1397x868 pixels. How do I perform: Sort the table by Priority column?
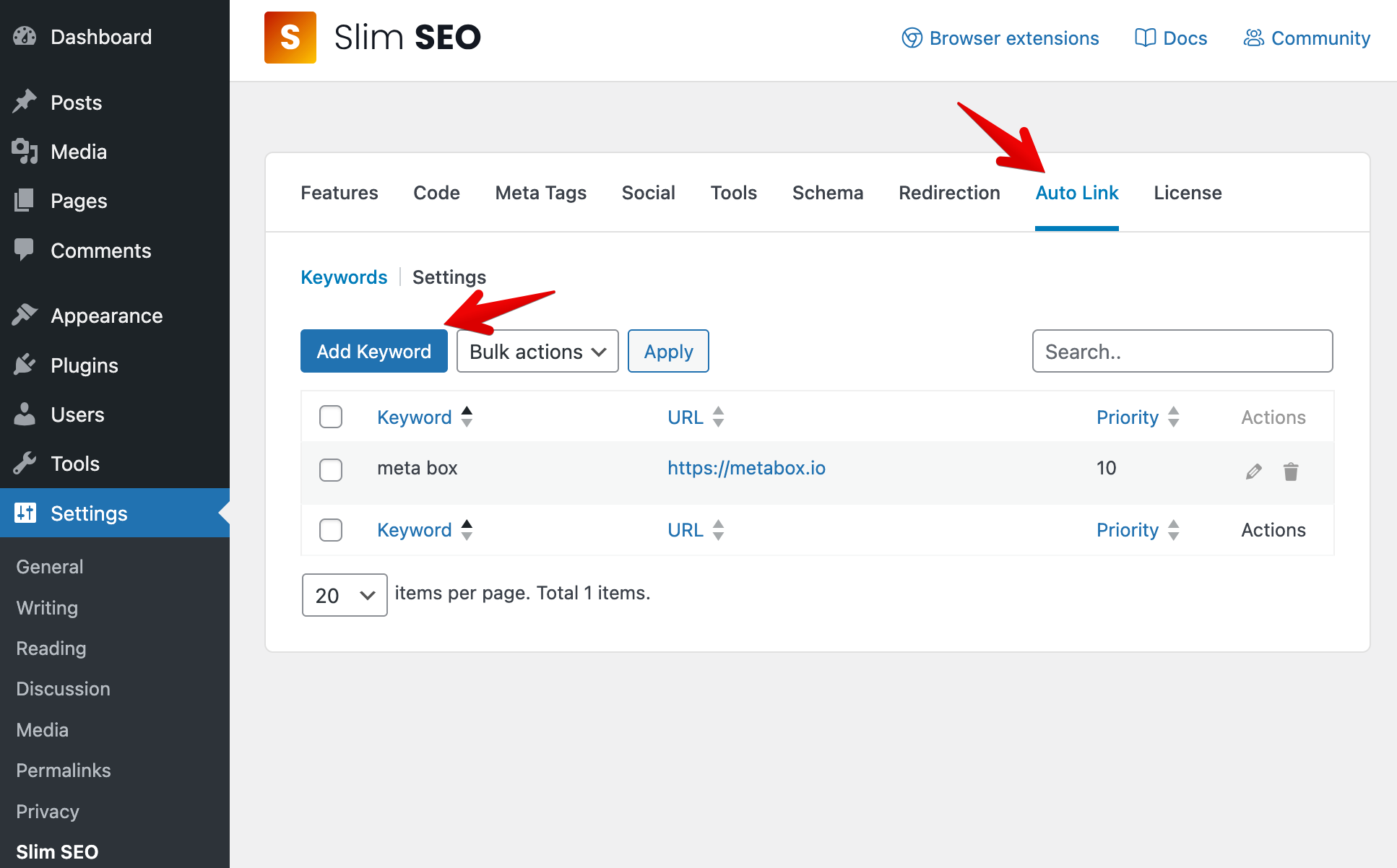point(1127,417)
